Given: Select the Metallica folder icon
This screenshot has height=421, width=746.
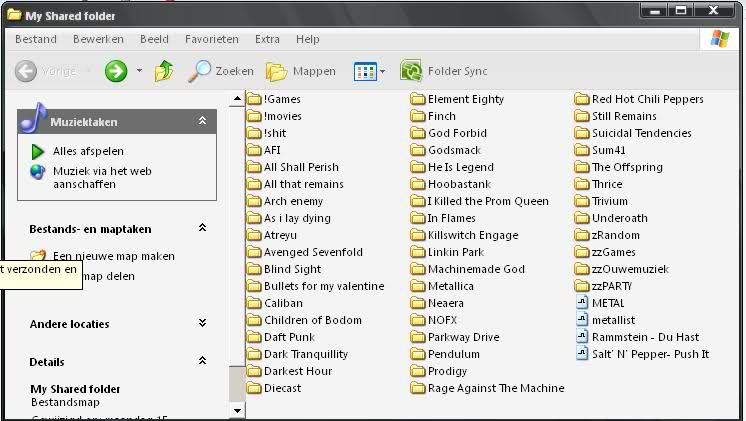Looking at the screenshot, I should pyautogui.click(x=418, y=286).
